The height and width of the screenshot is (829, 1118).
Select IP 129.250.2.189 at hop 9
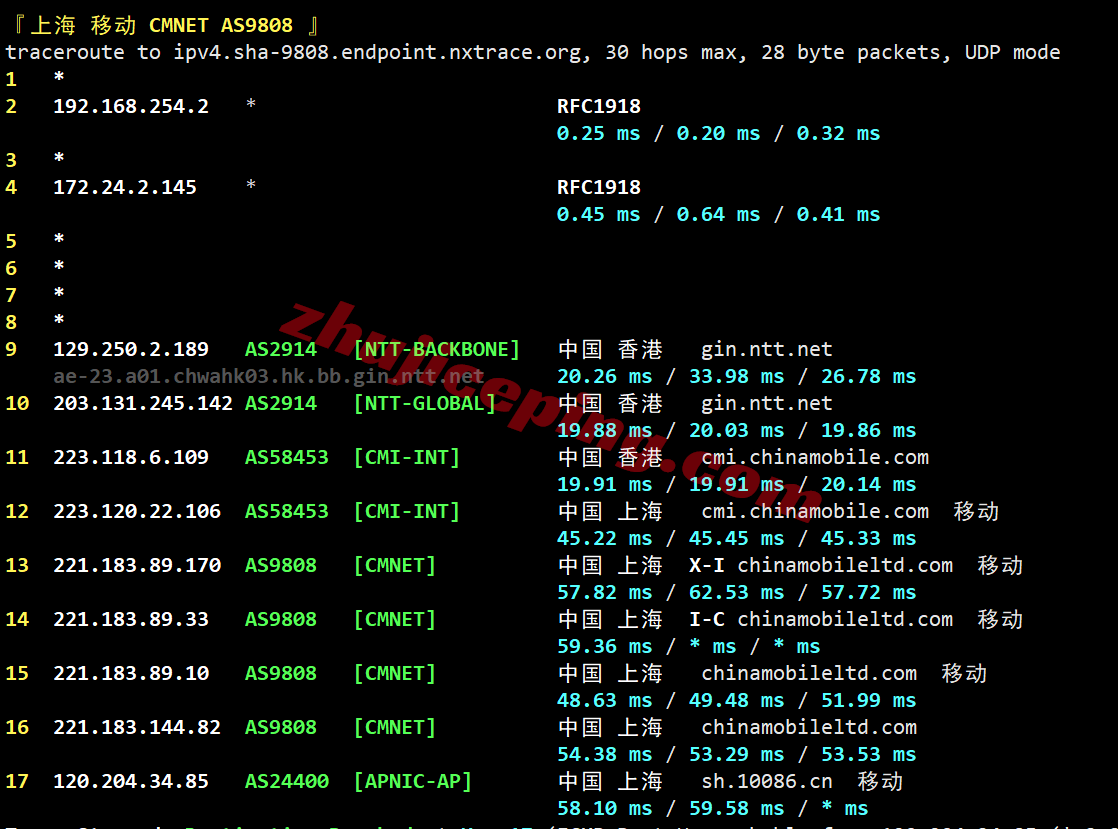click(x=131, y=349)
